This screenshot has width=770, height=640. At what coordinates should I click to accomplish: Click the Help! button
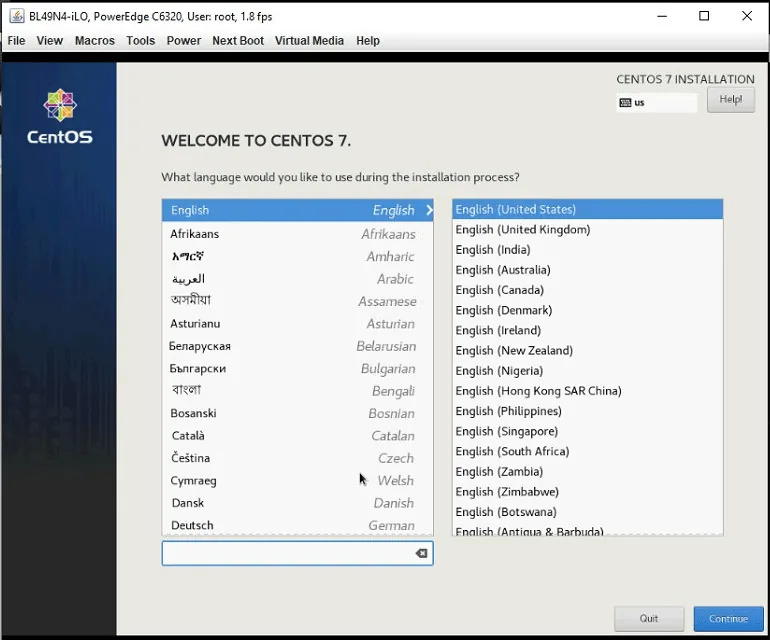[731, 99]
